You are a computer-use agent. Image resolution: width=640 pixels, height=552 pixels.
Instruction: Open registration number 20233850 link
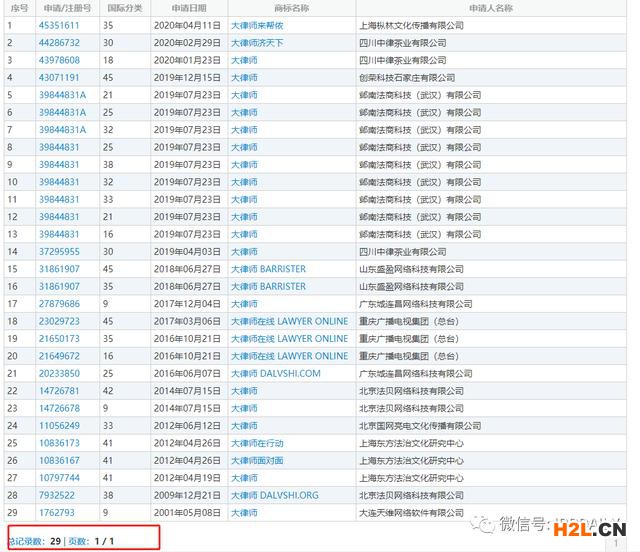point(59,374)
